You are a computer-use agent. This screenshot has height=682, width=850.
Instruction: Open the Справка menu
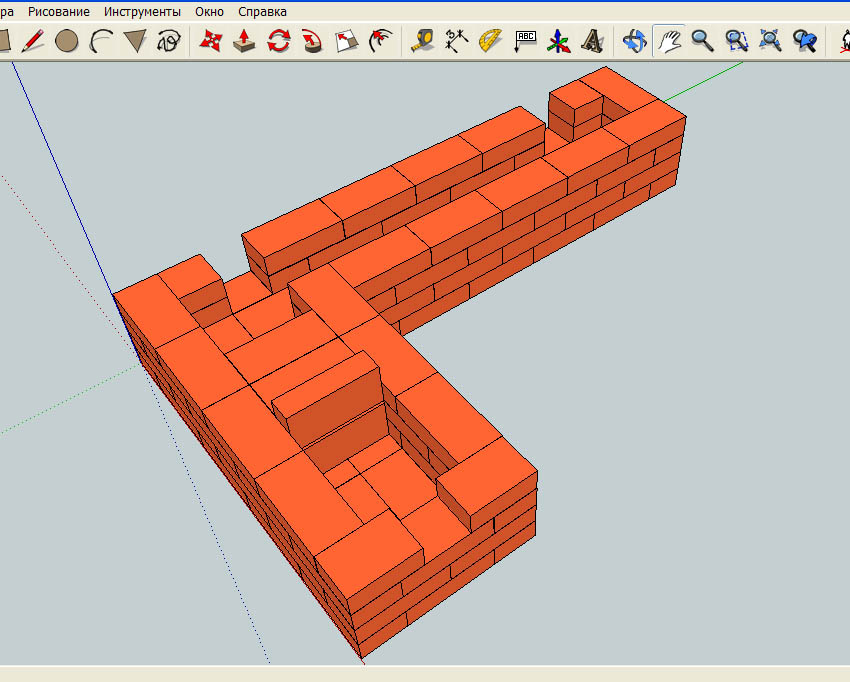(262, 12)
